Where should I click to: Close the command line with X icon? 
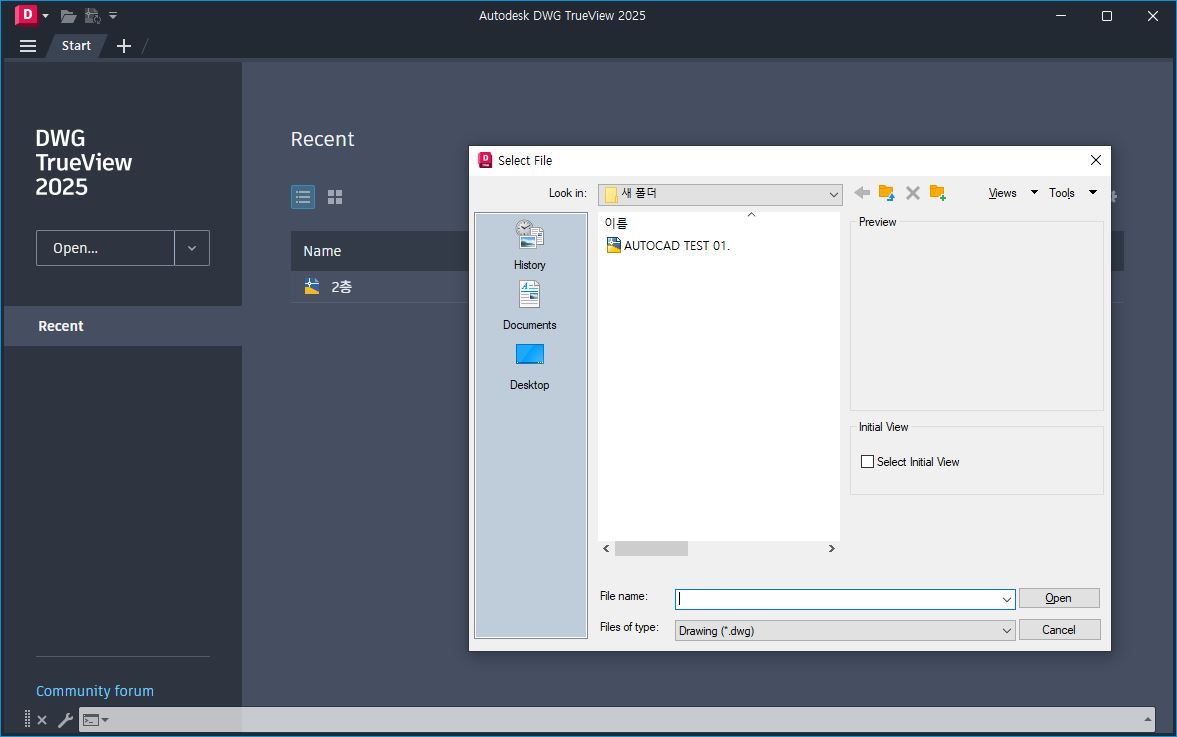(42, 720)
